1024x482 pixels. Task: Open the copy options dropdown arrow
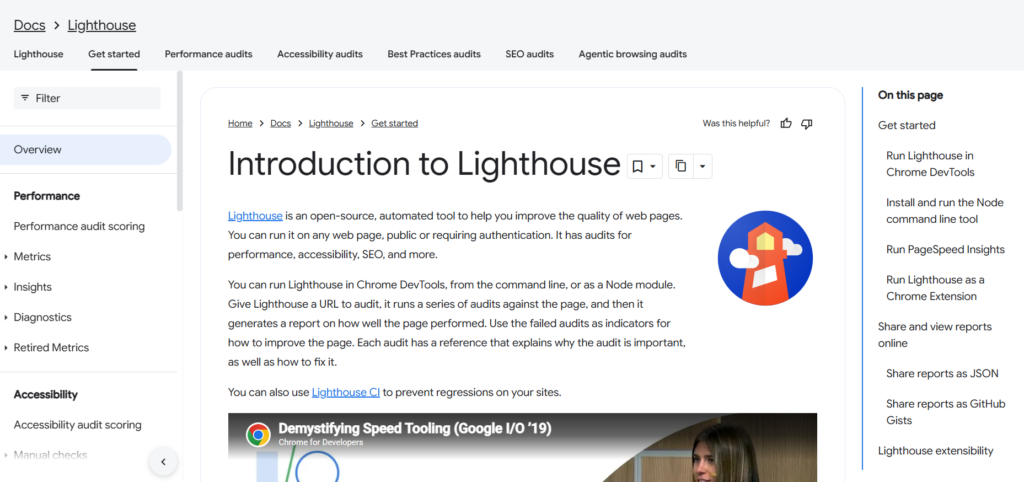(x=702, y=167)
